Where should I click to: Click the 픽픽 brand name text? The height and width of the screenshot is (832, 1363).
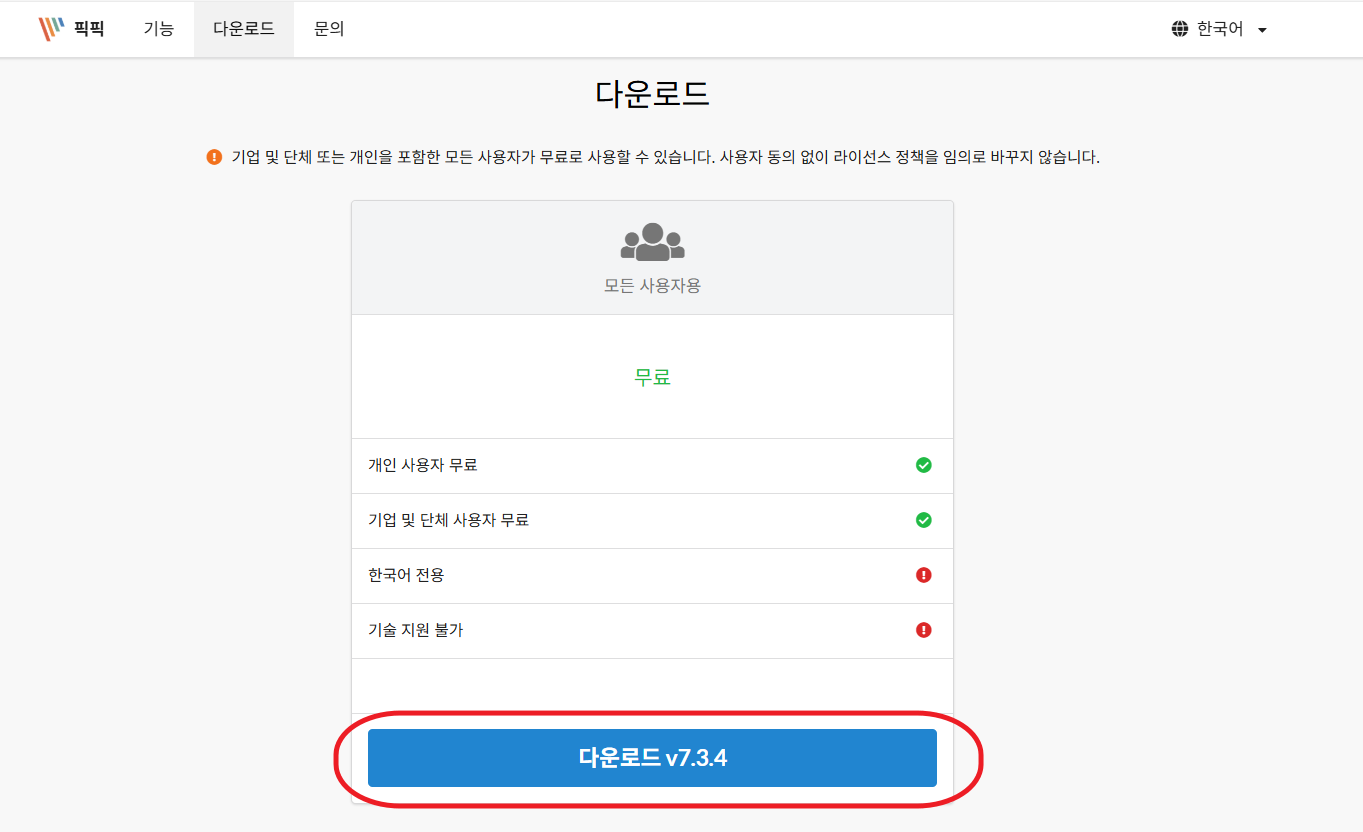(89, 29)
